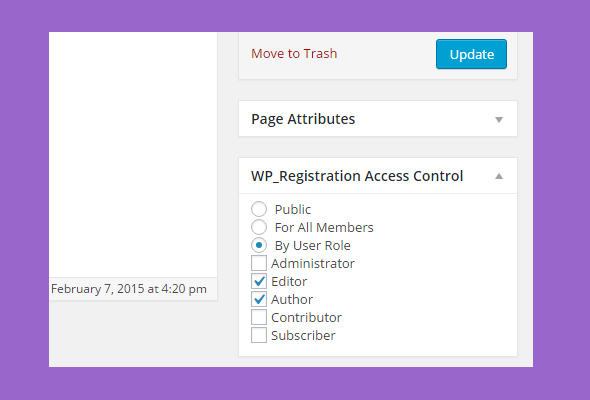590x400 pixels.
Task: Click the 'For All Members' label text
Action: [x=324, y=228]
